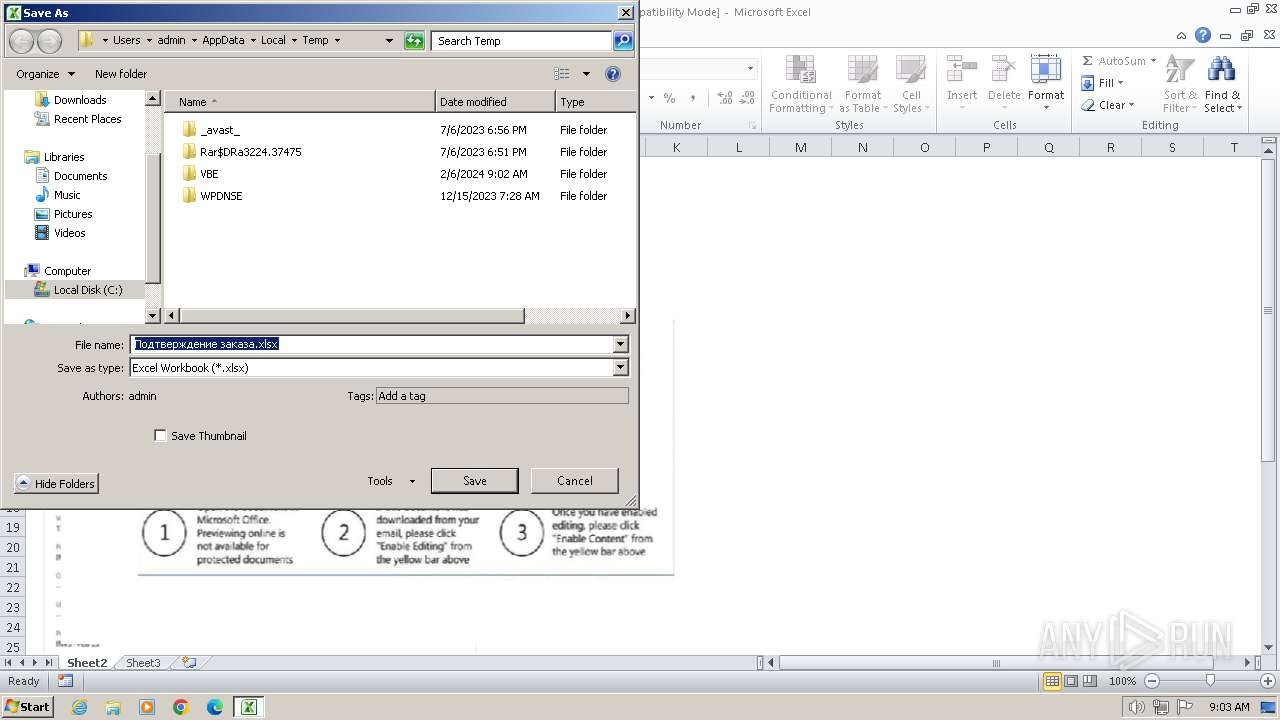
Task: Click the Temp breadcrumb in address bar
Action: [315, 41]
